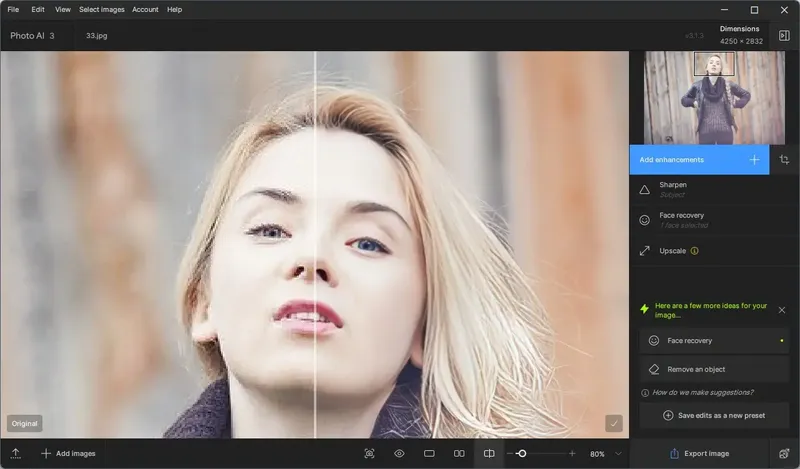Click Save edits as a new preset

coord(714,415)
